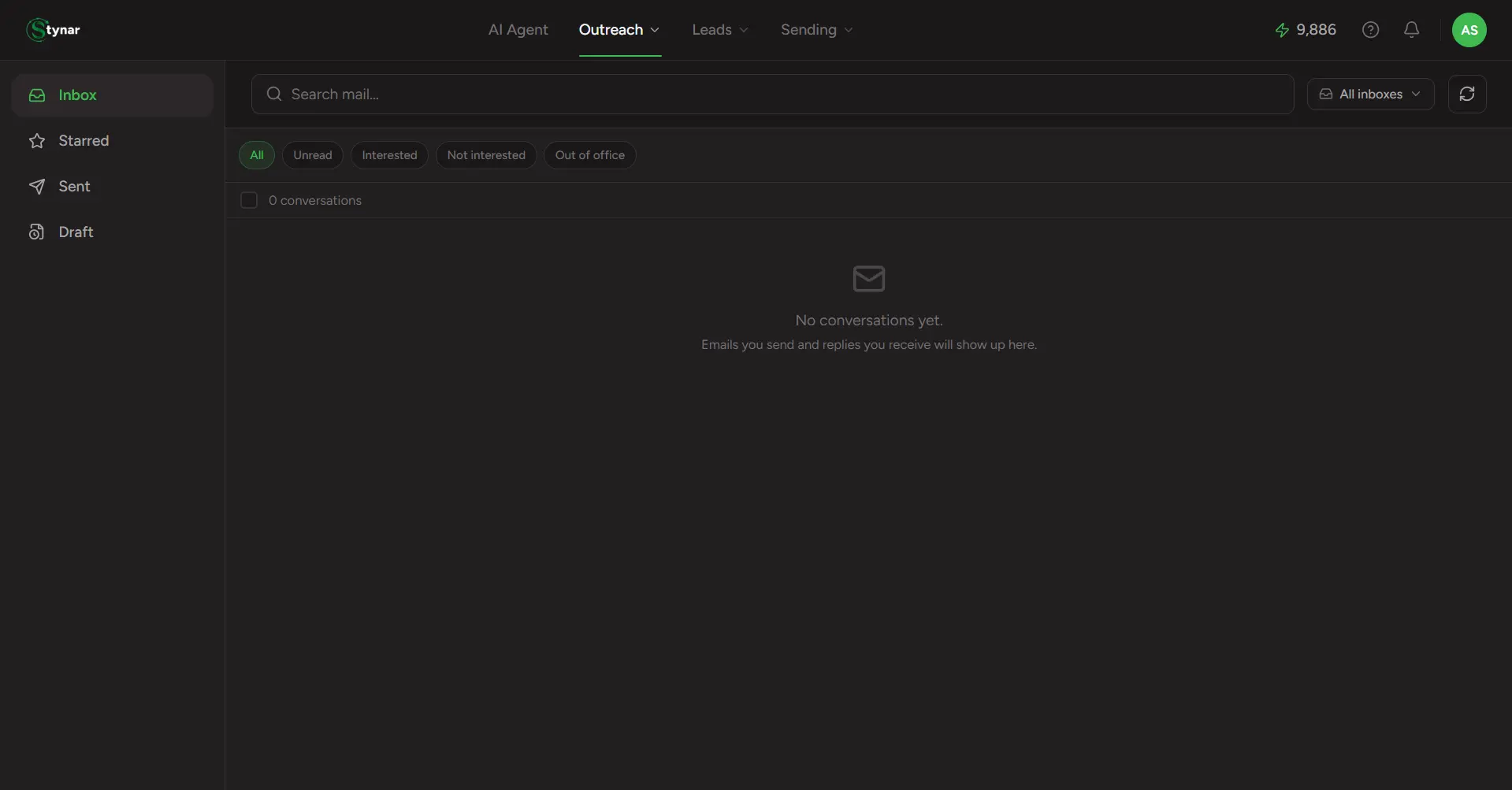The image size is (1512, 790).
Task: Click the 9,886 credits balance
Action: (x=1316, y=30)
